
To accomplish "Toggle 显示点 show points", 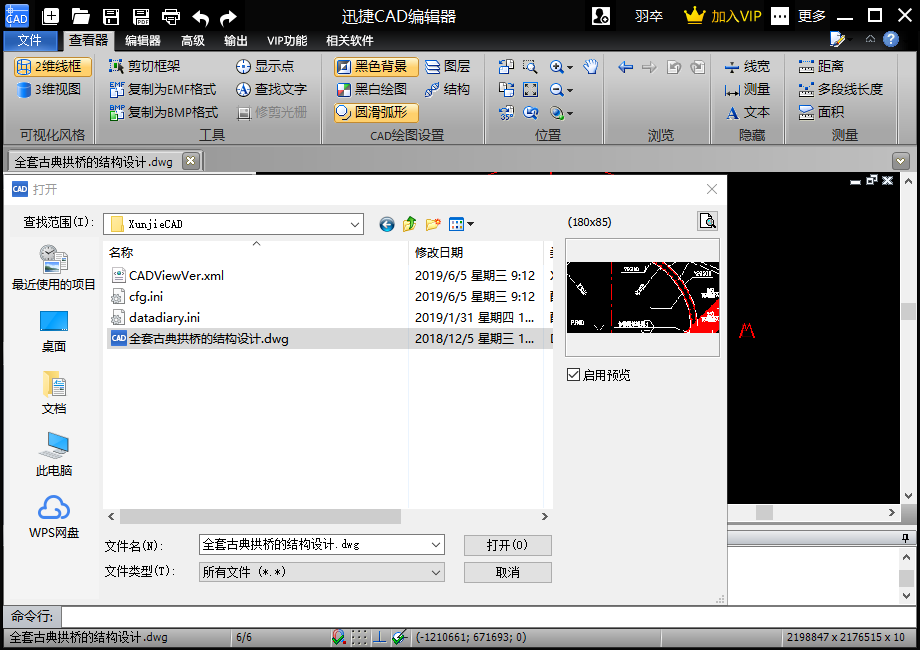I will [265, 66].
